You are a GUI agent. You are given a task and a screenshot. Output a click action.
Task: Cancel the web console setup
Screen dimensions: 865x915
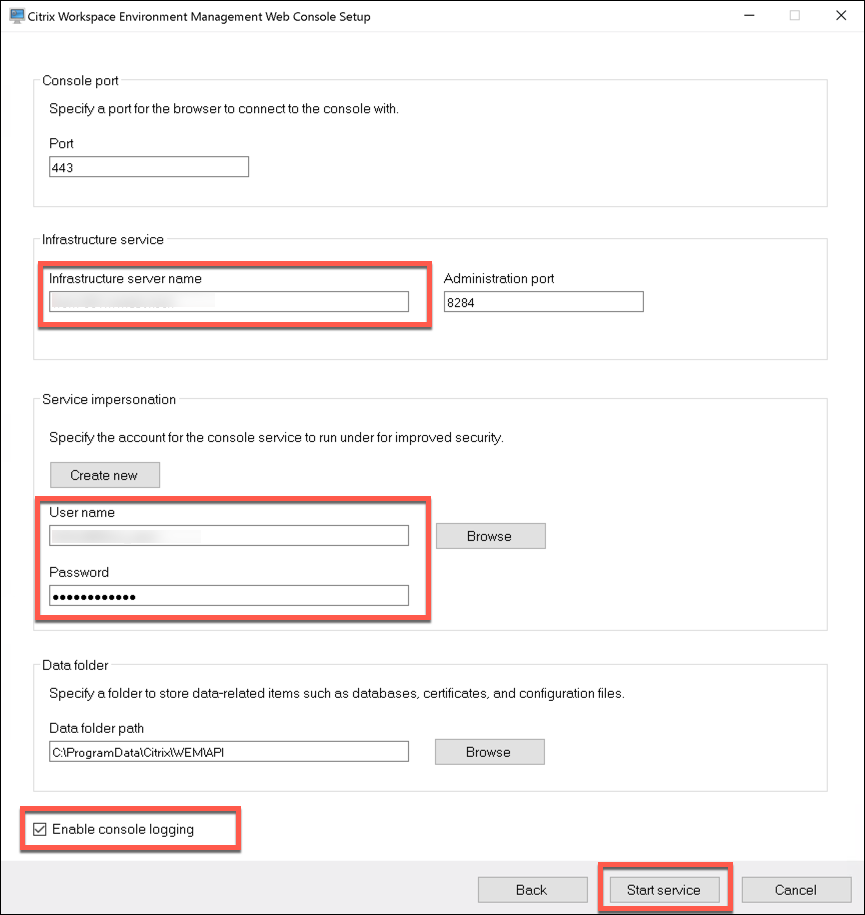796,889
